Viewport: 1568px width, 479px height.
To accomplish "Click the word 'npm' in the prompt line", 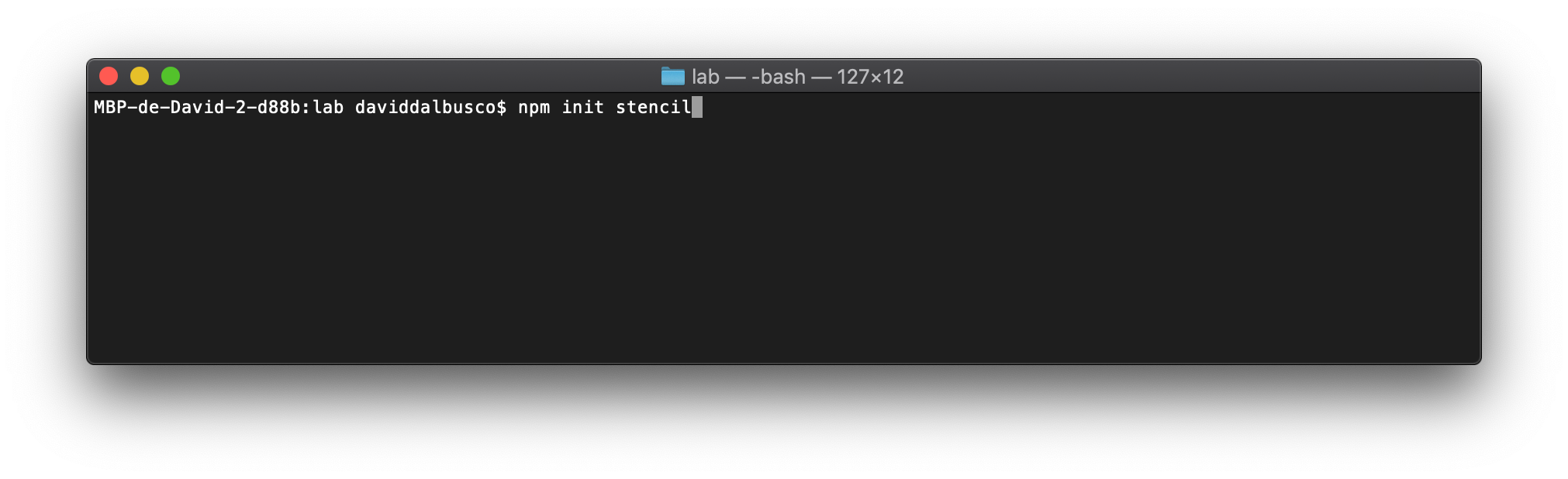I will (x=534, y=107).
